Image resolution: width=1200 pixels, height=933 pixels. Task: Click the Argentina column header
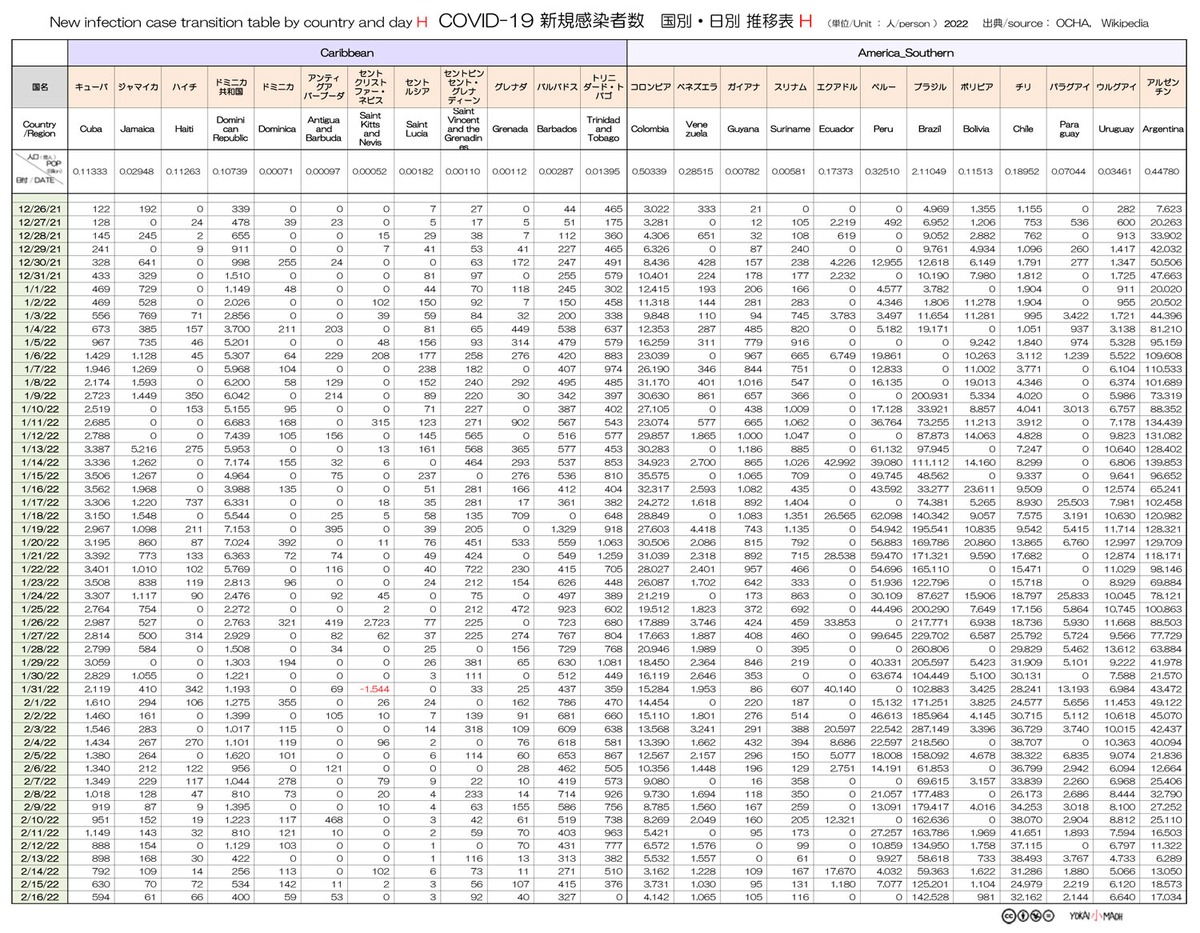1162,130
